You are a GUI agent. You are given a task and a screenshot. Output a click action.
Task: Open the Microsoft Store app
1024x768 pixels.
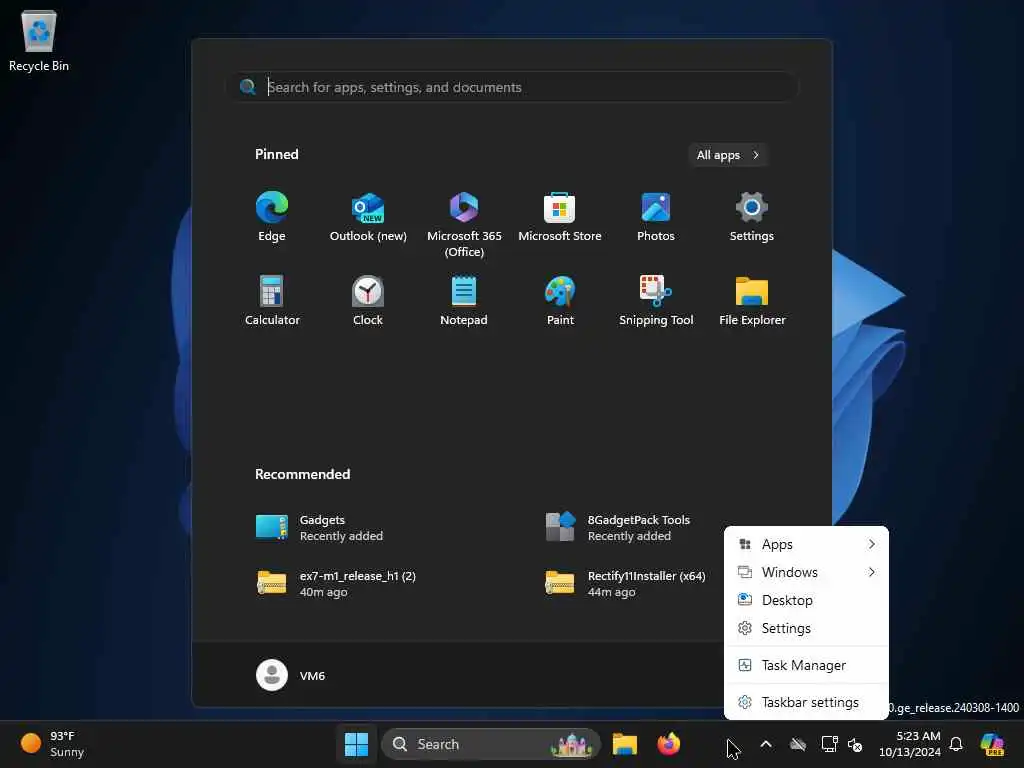[x=560, y=217]
